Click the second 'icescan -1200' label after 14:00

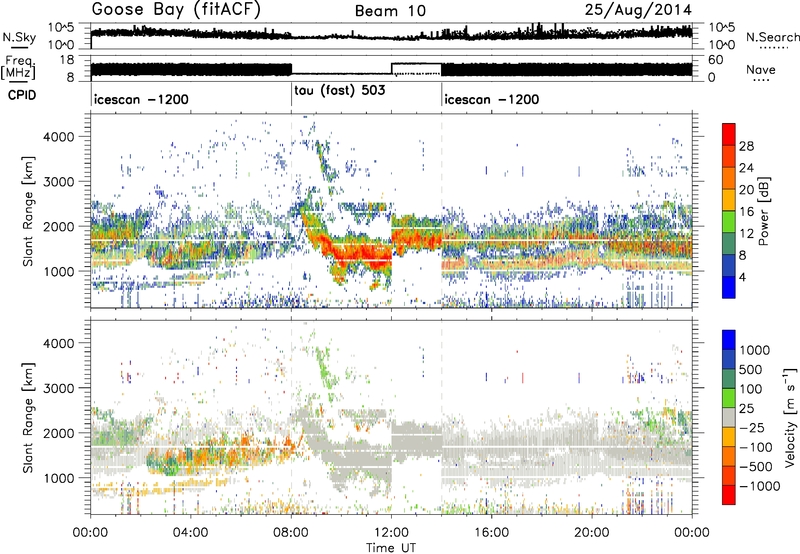coord(492,99)
